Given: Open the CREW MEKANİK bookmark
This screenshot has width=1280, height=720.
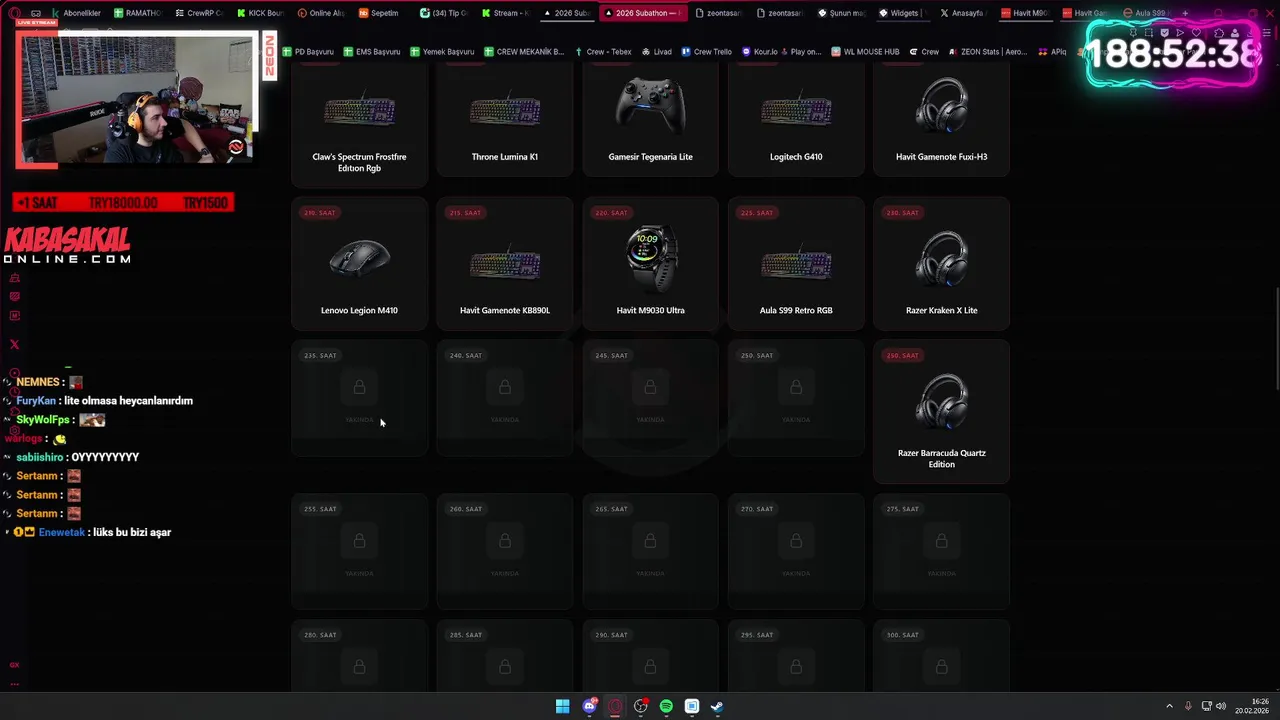Looking at the screenshot, I should [524, 52].
